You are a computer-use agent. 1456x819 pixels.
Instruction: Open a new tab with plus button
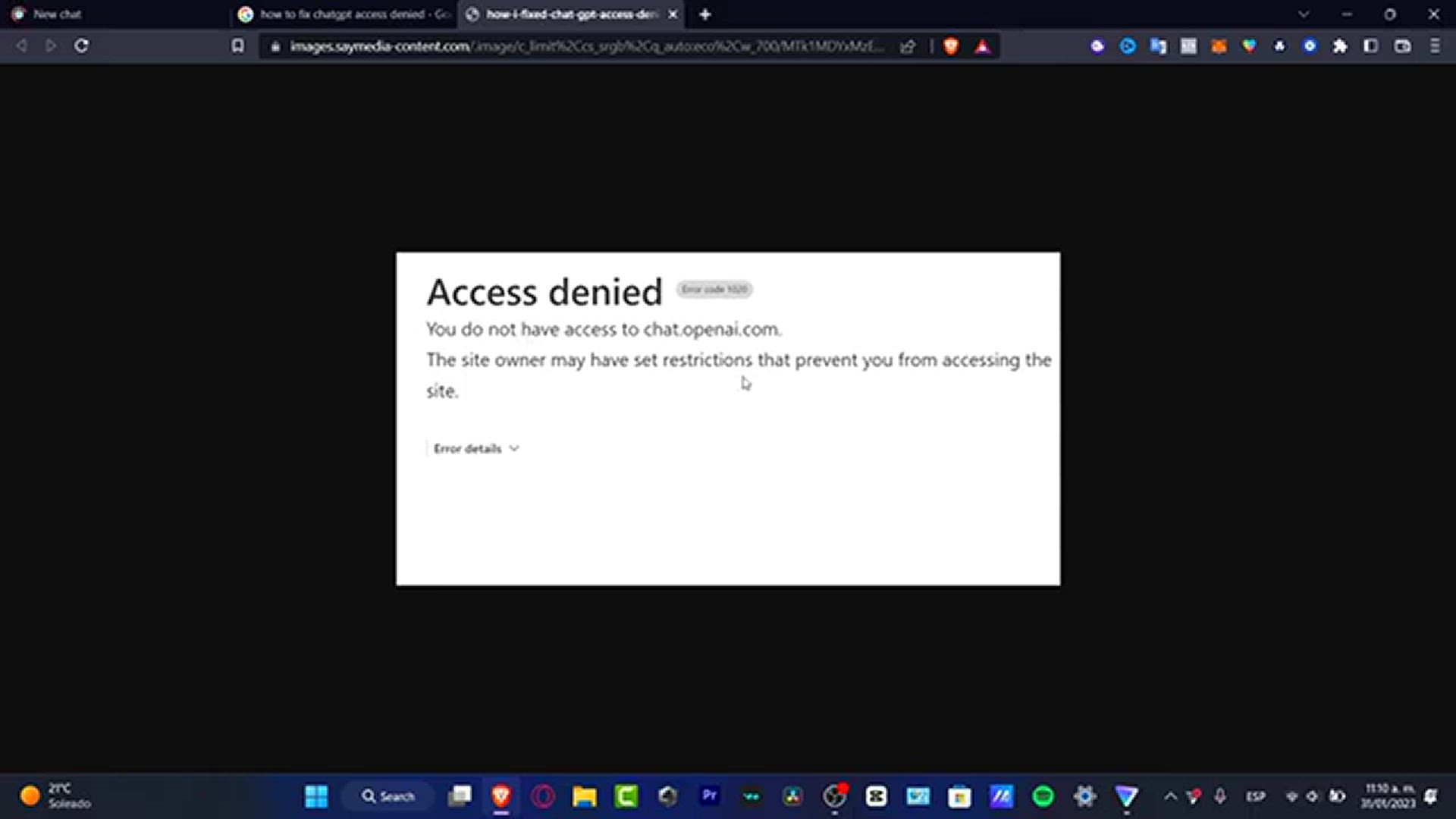pos(704,14)
